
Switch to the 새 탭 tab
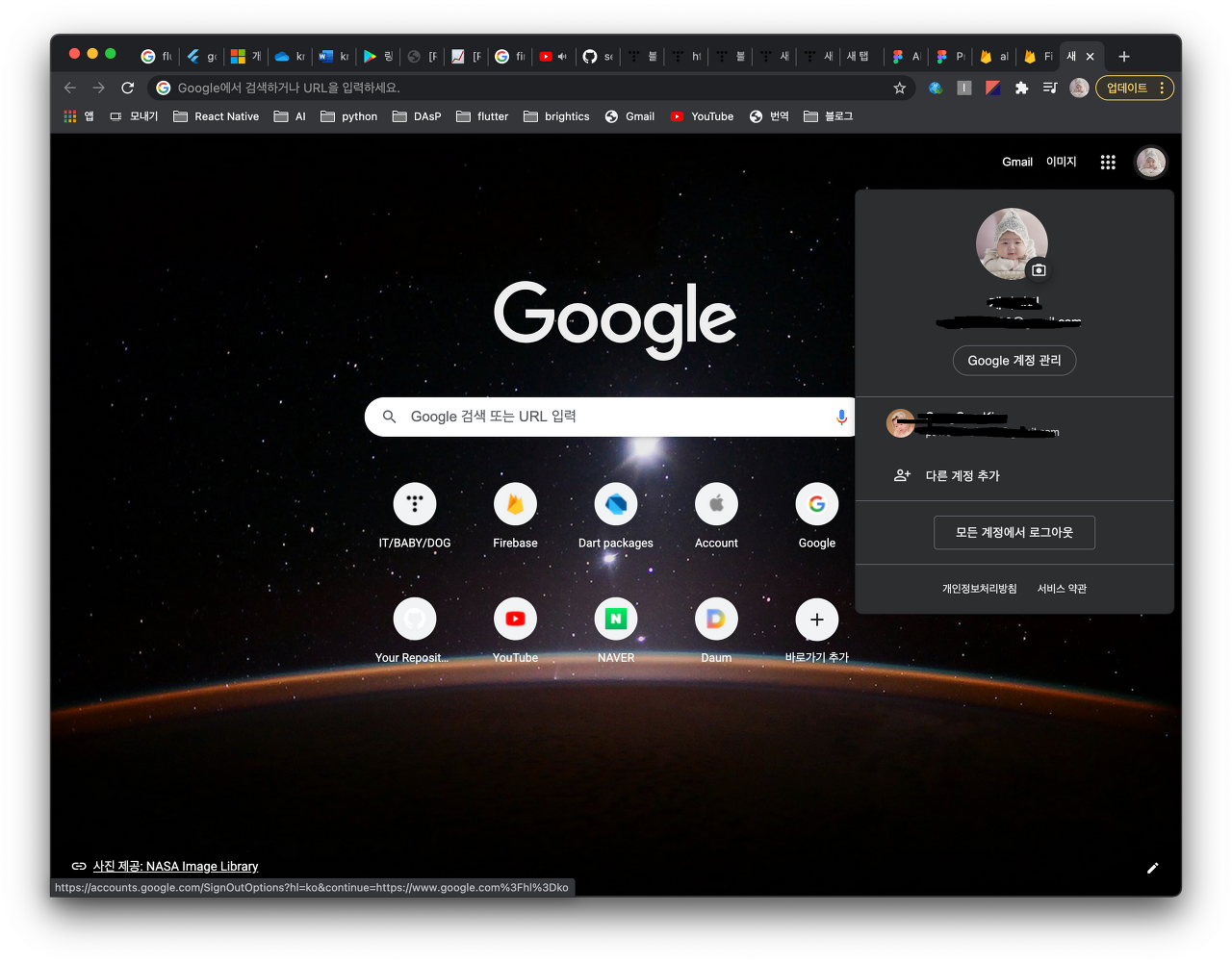tap(860, 57)
